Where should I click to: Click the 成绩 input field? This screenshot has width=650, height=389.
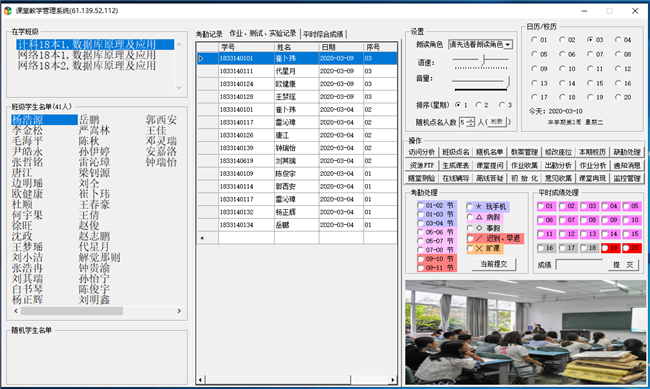pyautogui.click(x=579, y=265)
